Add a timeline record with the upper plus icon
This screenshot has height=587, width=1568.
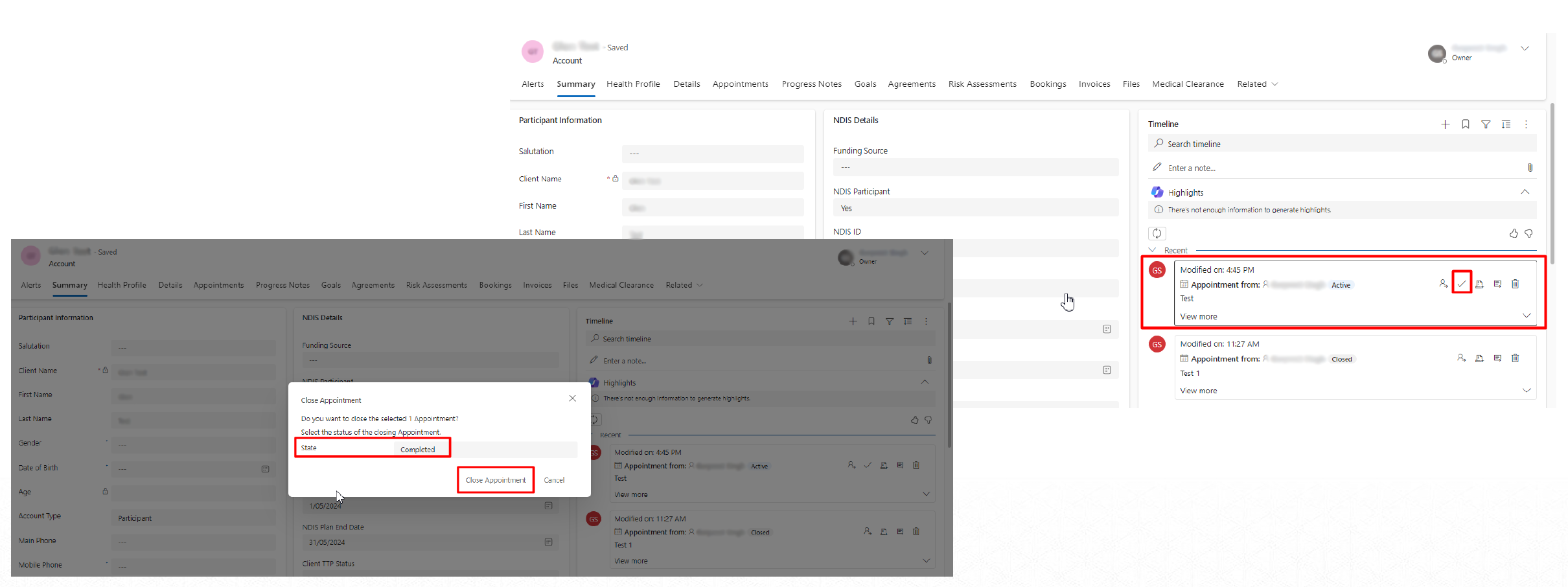[1445, 124]
